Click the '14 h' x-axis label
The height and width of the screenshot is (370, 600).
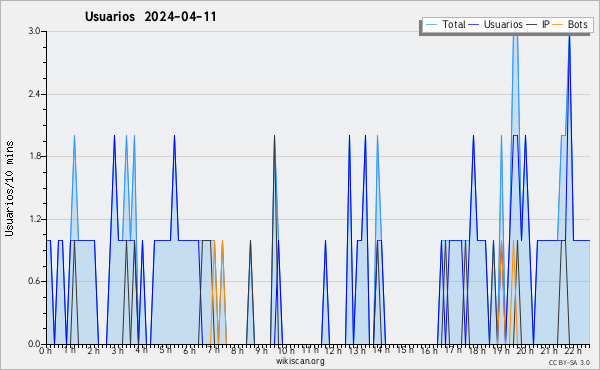point(381,350)
